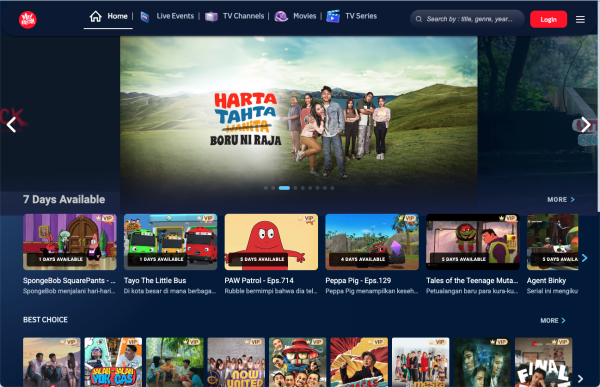This screenshot has width=600, height=387.
Task: Open Now United poster in Best Choice
Action: click(236, 362)
